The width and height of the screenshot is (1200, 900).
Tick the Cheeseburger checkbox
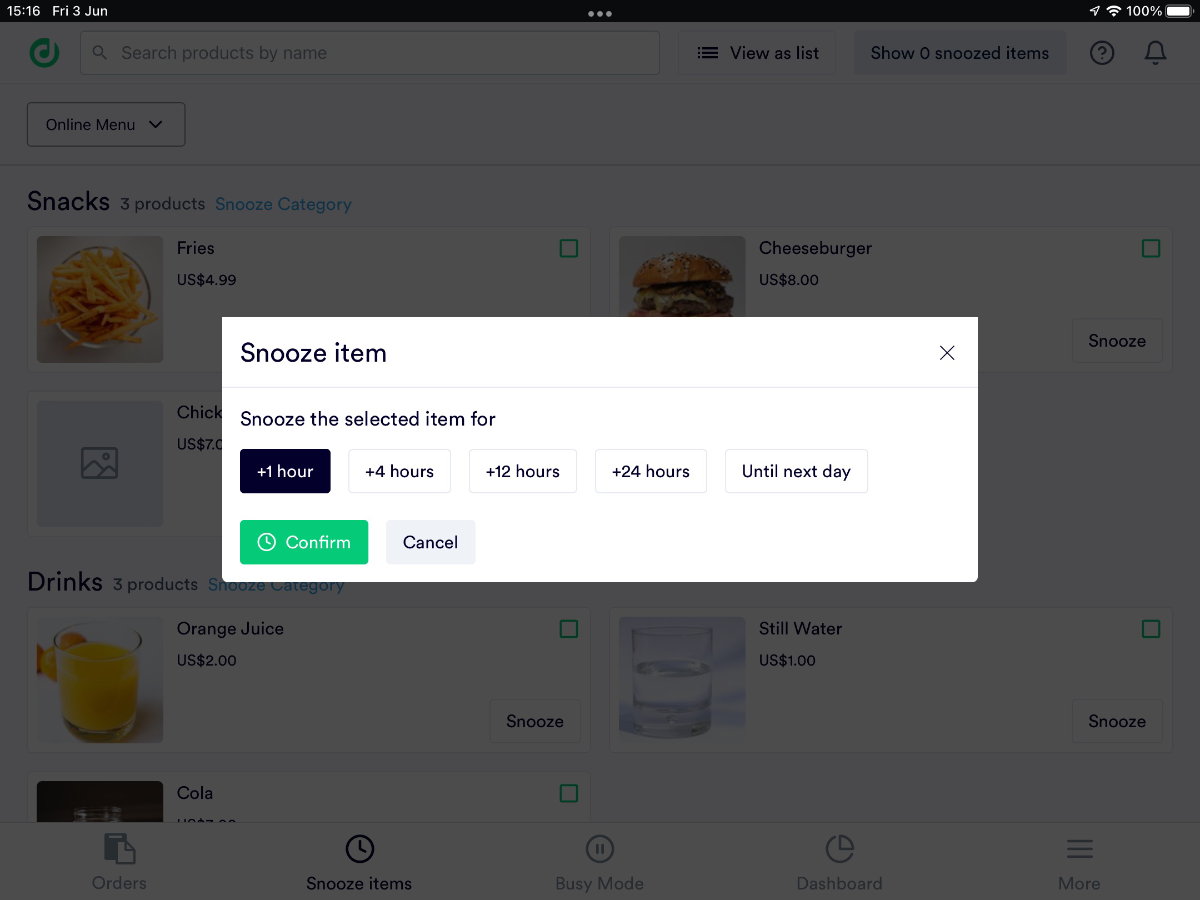click(x=1151, y=248)
